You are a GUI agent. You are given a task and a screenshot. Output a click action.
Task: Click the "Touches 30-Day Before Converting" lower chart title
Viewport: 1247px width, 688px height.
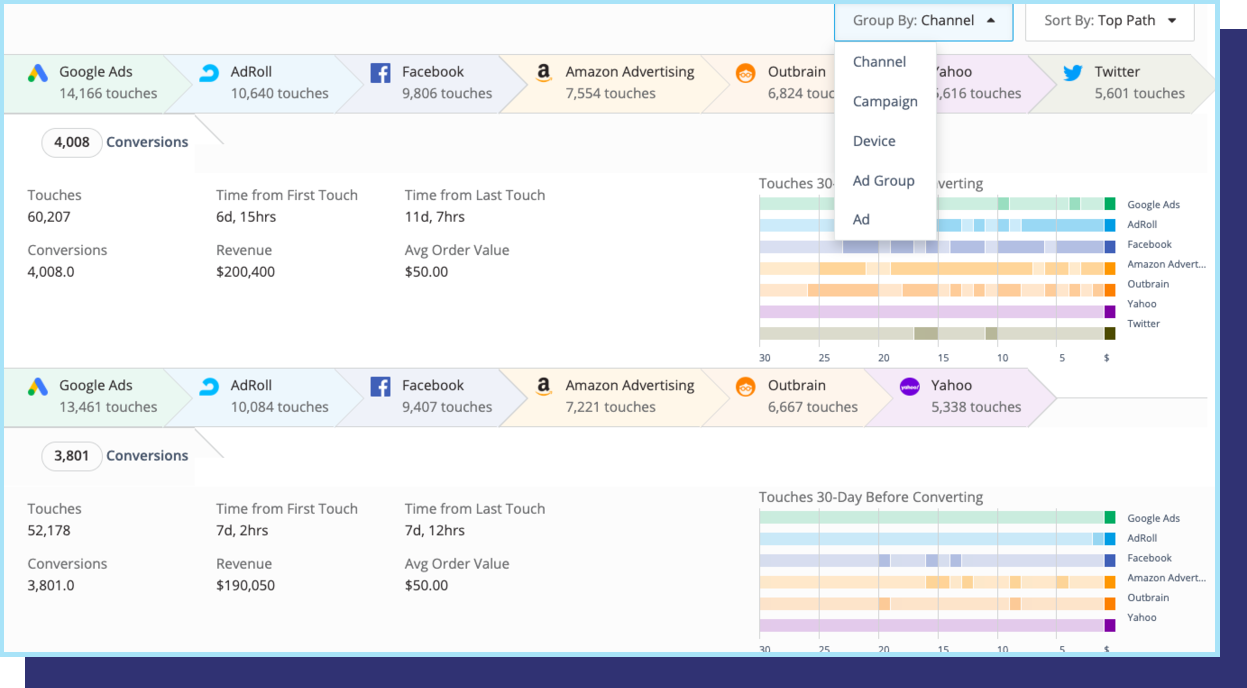coord(871,498)
